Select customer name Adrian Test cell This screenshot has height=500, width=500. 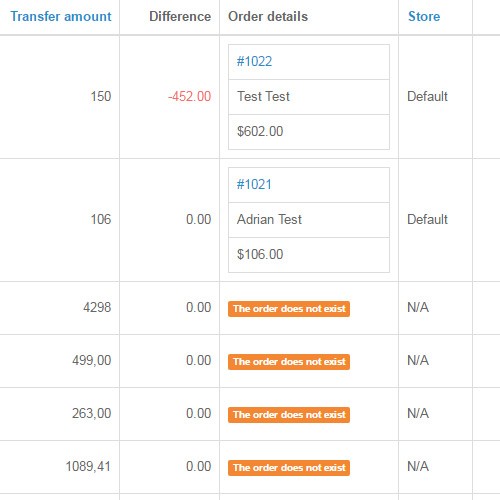click(309, 220)
